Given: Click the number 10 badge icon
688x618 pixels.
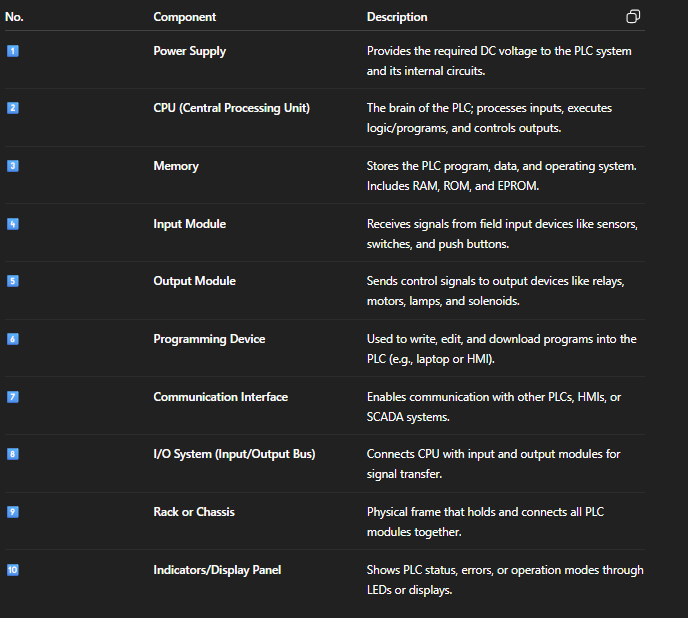Looking at the screenshot, I should pyautogui.click(x=13, y=570).
